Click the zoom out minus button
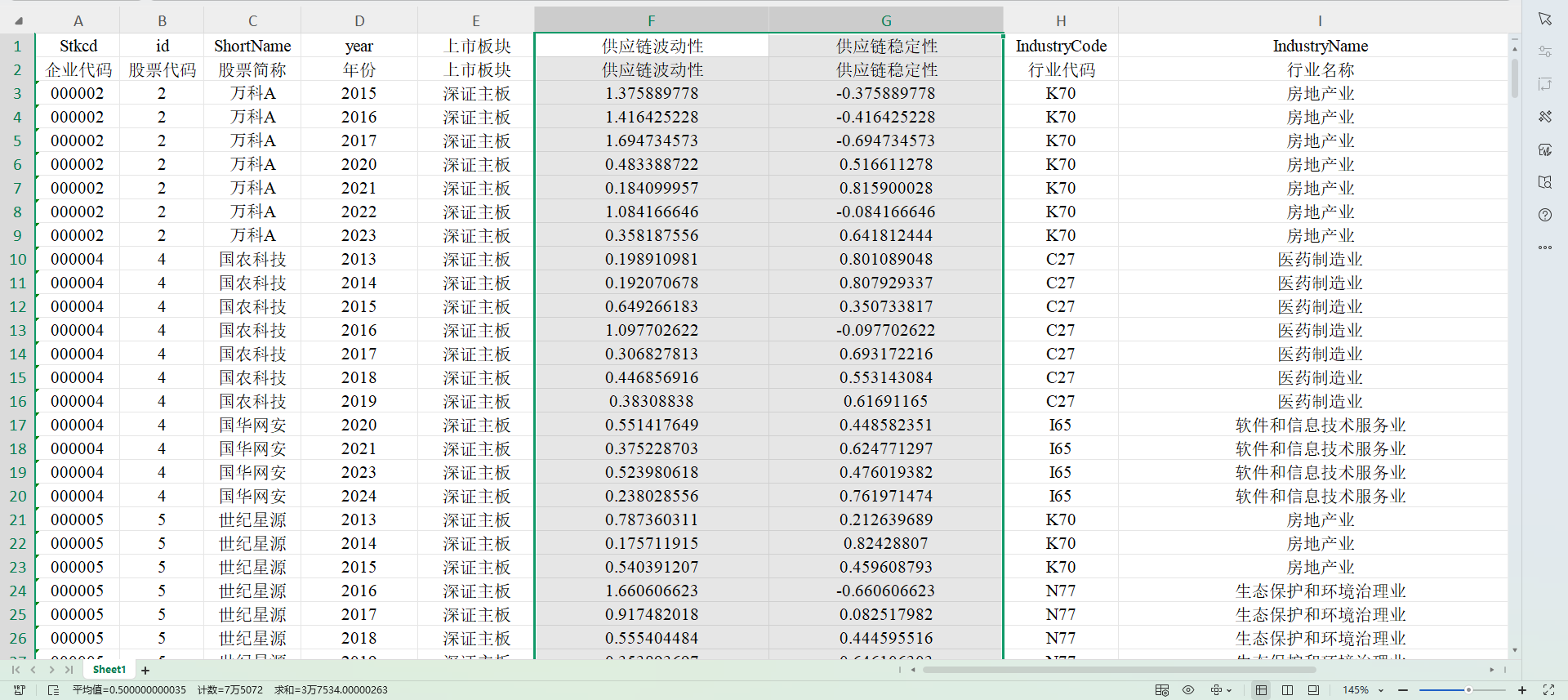1568x700 pixels. (x=1403, y=690)
